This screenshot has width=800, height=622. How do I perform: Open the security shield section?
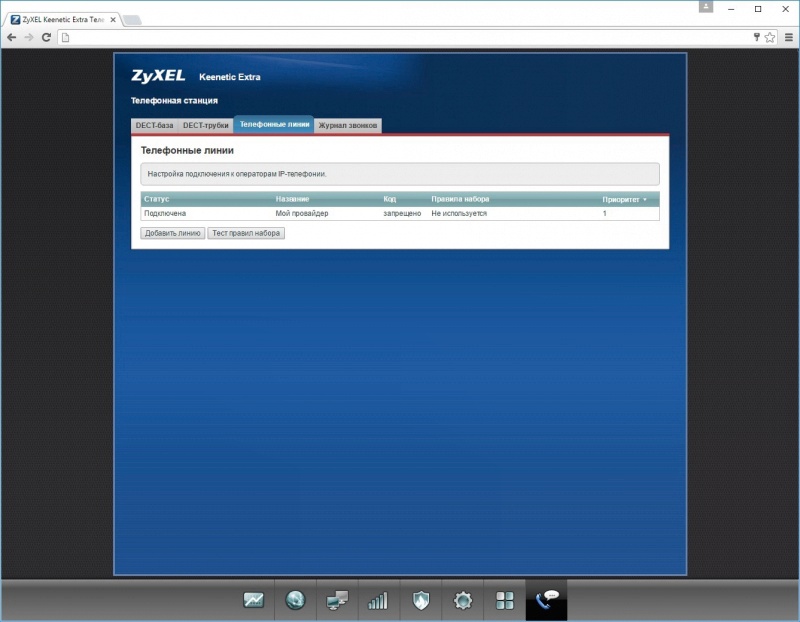[x=420, y=600]
